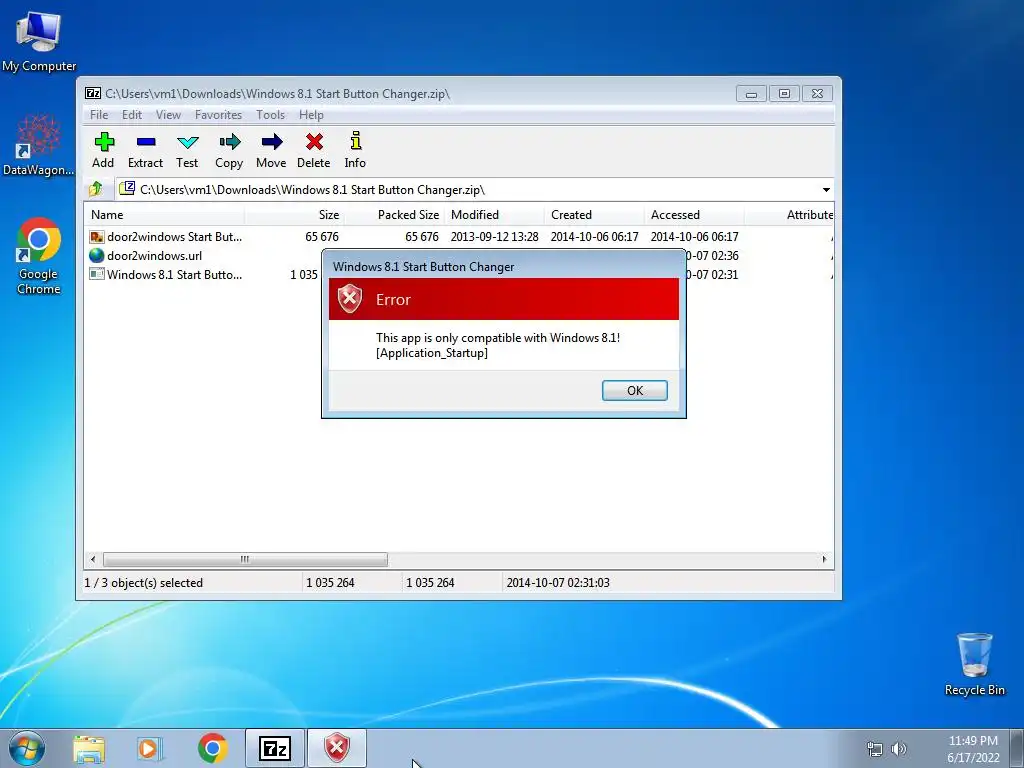
Task: Click the red Delete toolbar icon
Action: [313, 150]
